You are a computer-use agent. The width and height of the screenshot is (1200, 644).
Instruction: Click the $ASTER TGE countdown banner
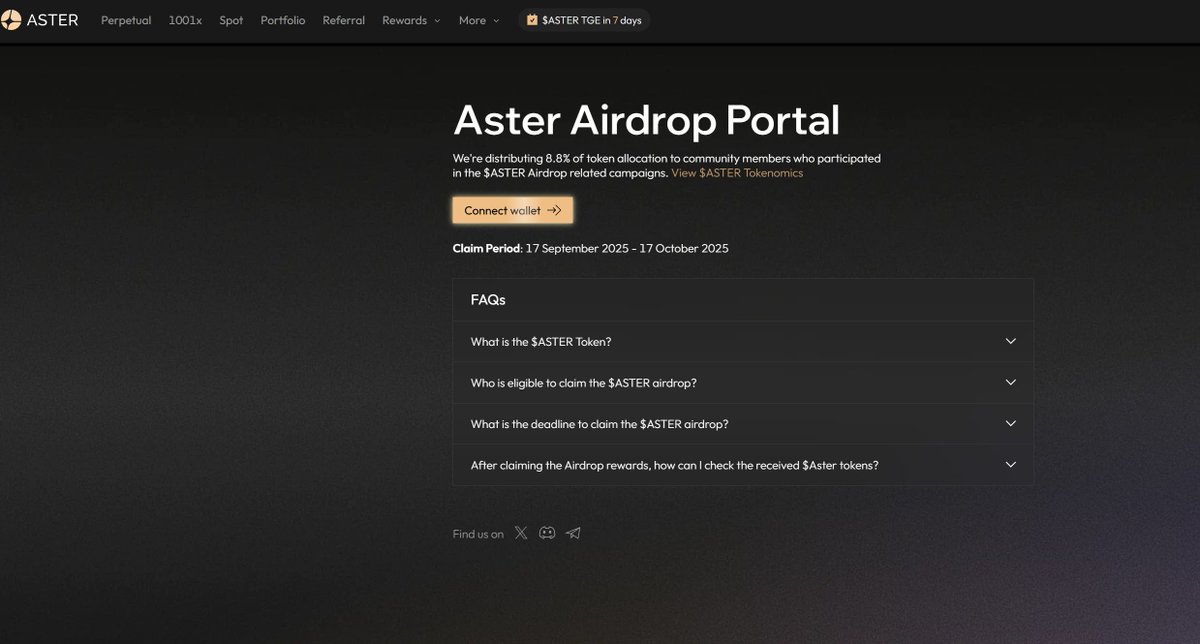(x=584, y=20)
